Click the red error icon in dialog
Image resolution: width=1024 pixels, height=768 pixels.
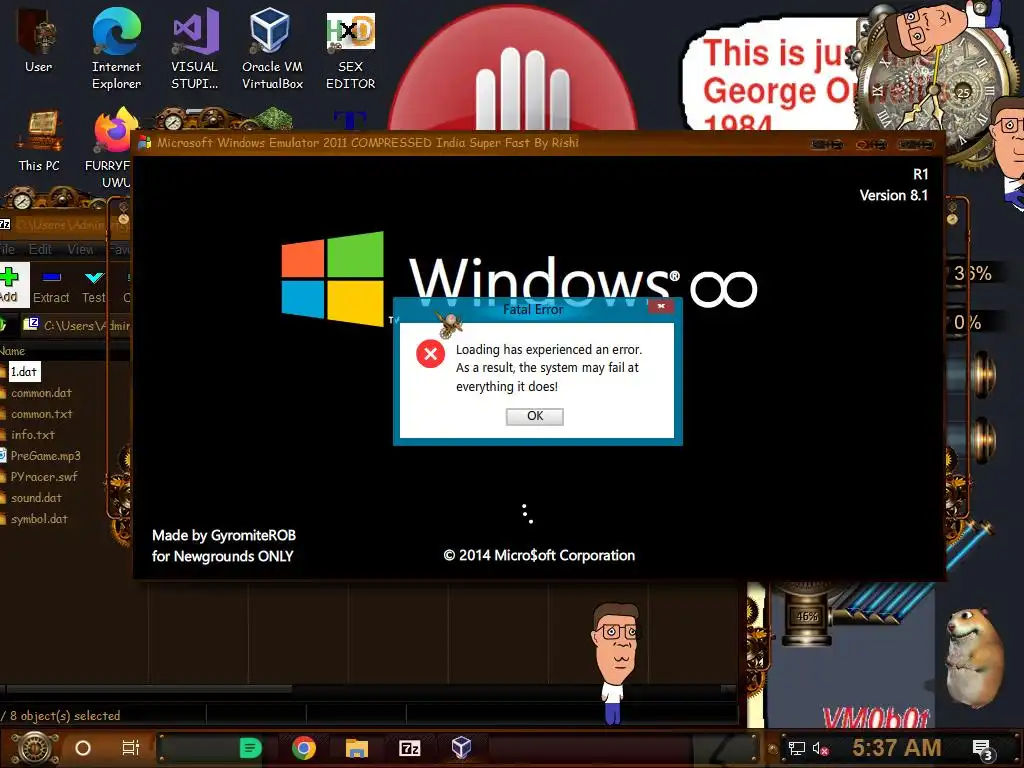pos(430,353)
